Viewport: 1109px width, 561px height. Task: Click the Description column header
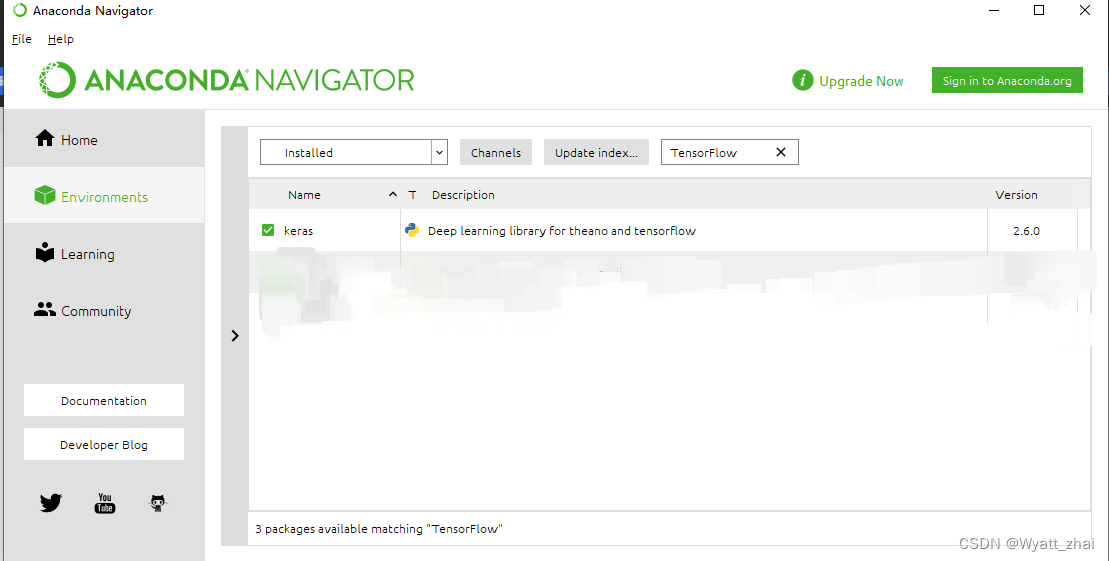pos(463,195)
